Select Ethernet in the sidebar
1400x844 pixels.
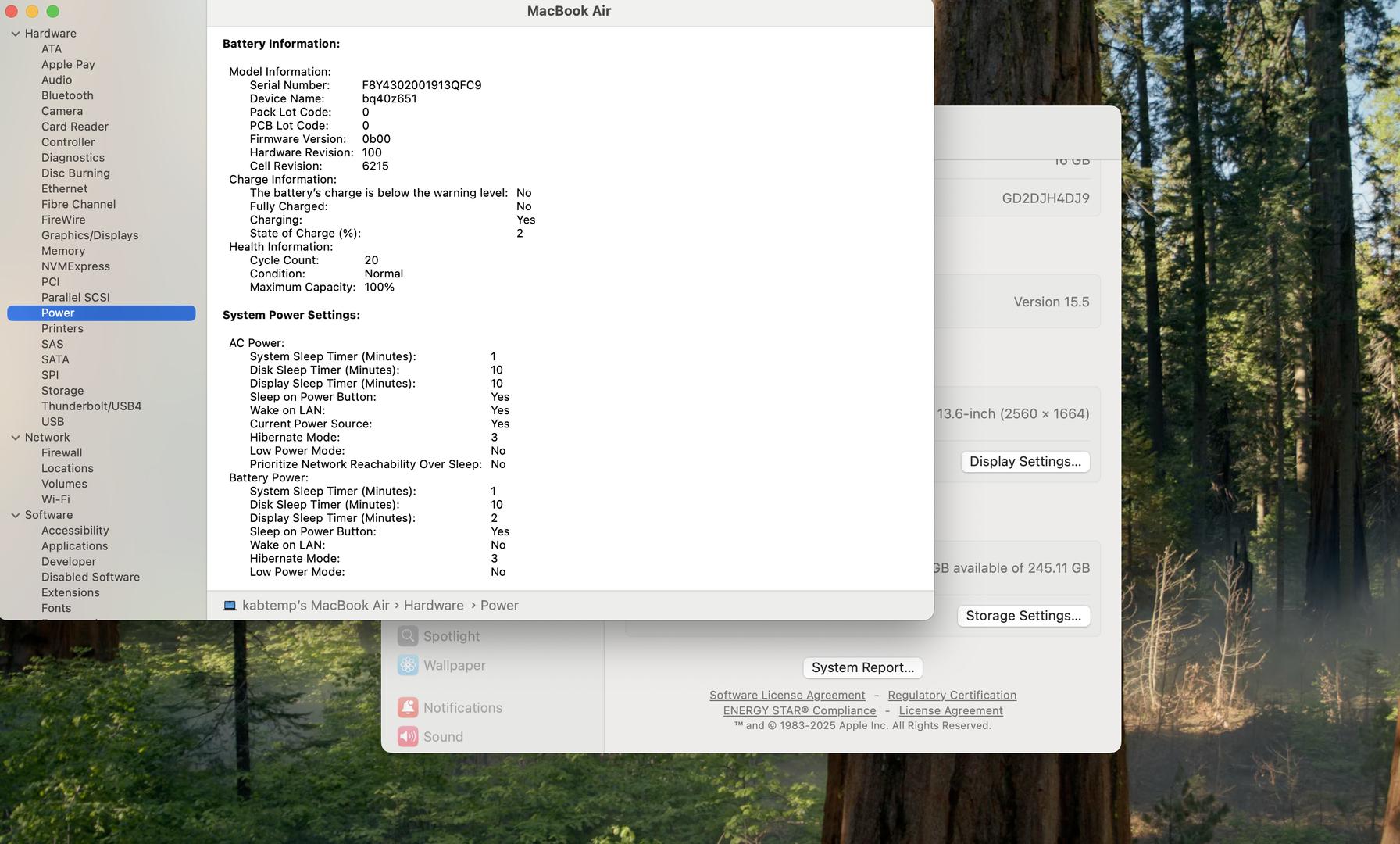64,188
